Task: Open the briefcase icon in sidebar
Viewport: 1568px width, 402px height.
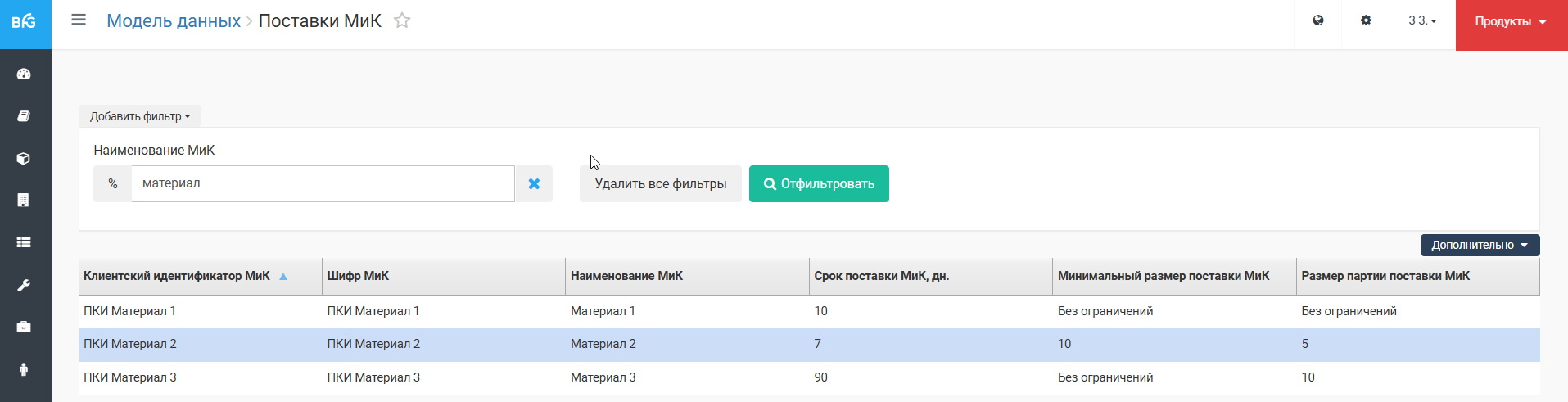Action: (x=24, y=327)
